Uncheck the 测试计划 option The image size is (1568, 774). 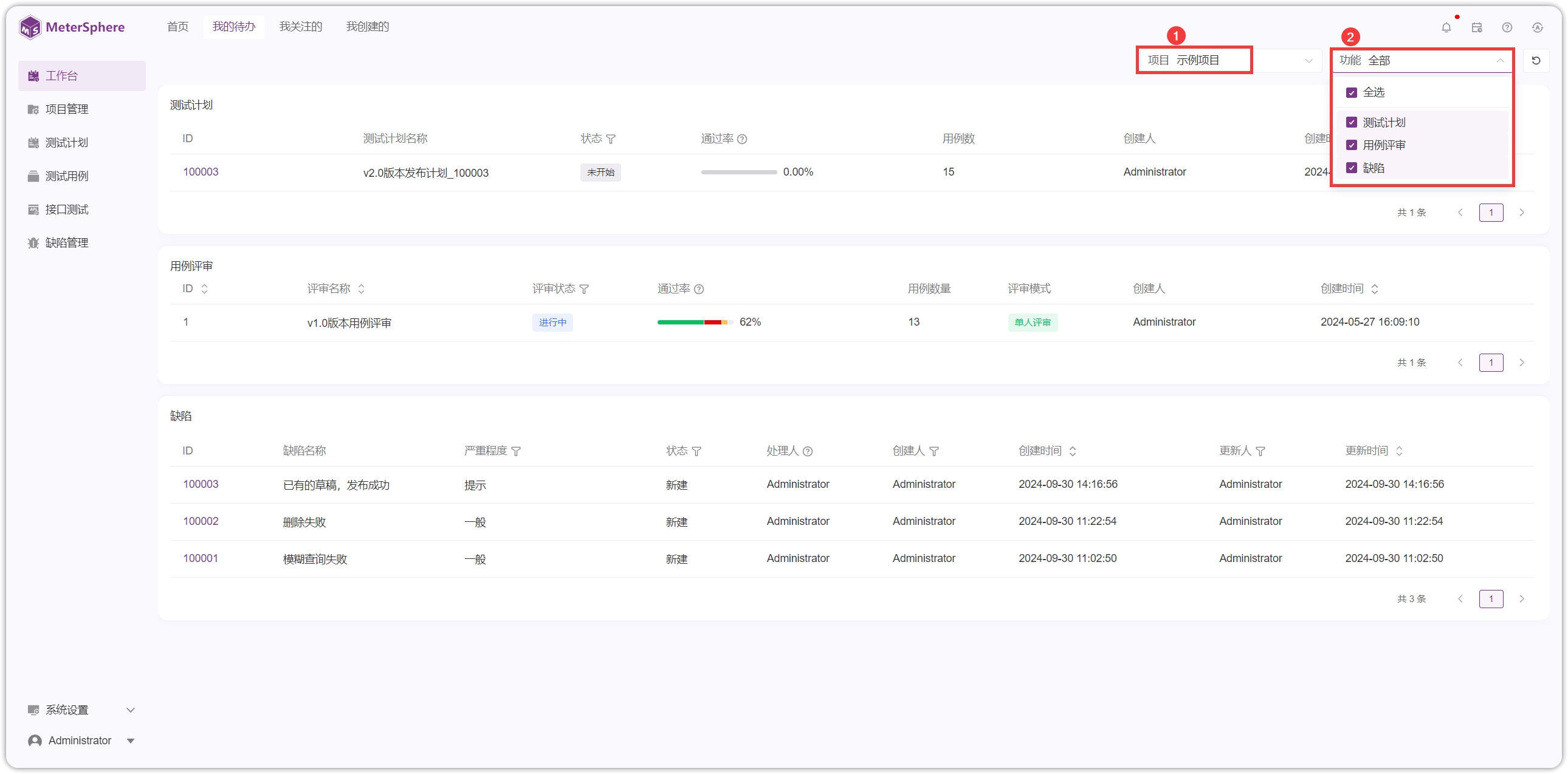1352,122
